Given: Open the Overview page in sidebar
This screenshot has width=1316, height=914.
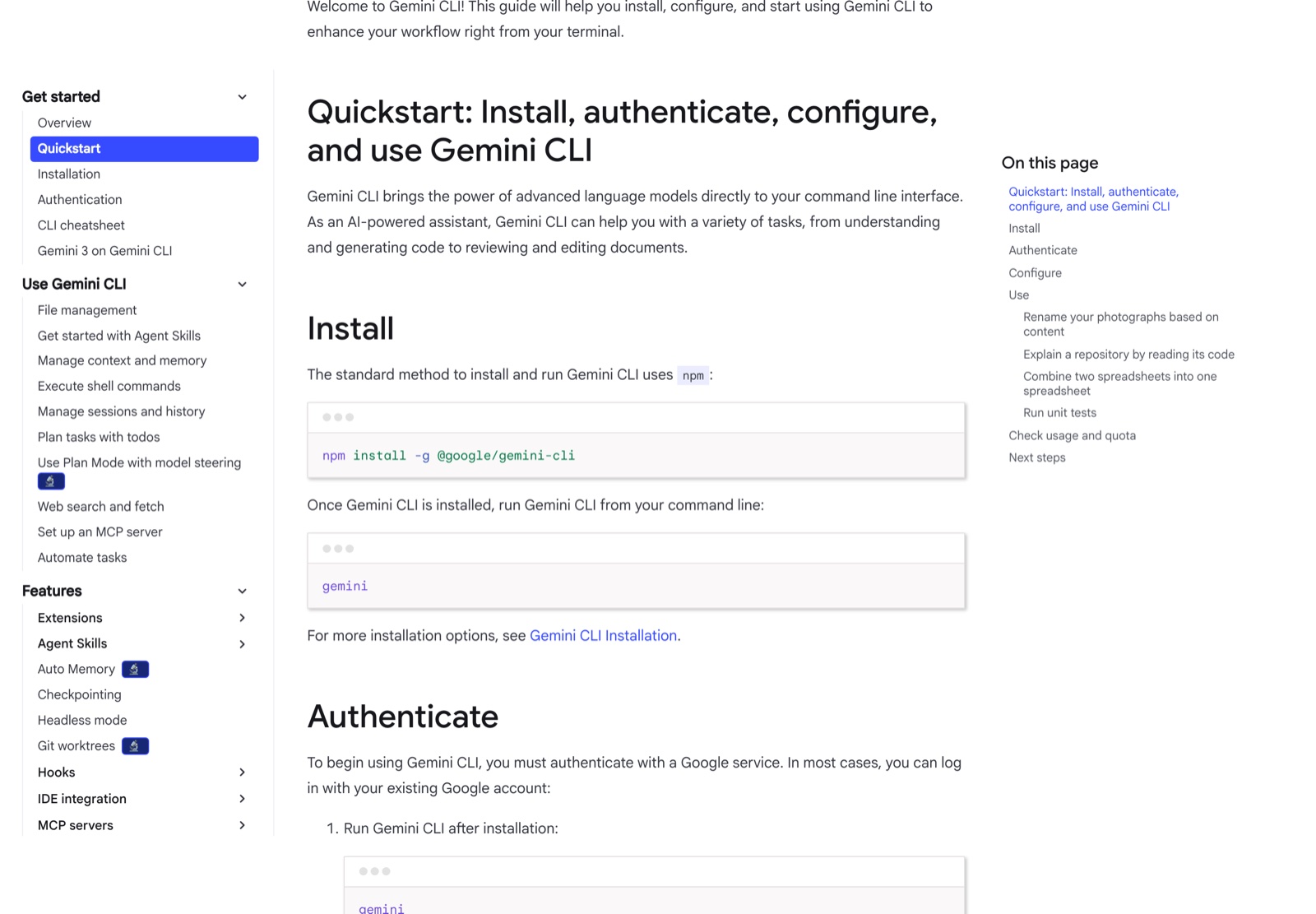Looking at the screenshot, I should [64, 123].
